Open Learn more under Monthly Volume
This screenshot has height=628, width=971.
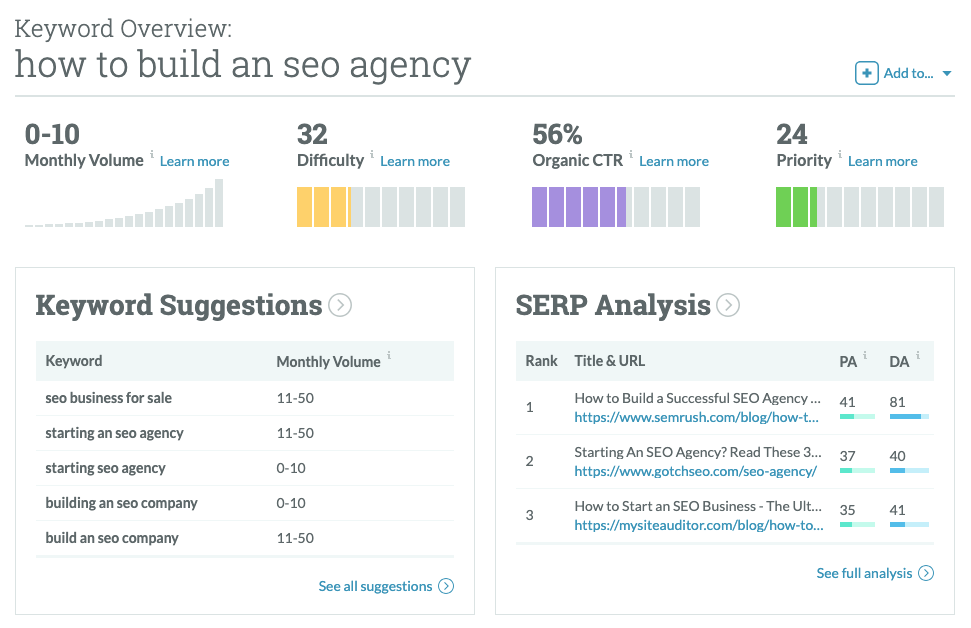[x=194, y=161]
